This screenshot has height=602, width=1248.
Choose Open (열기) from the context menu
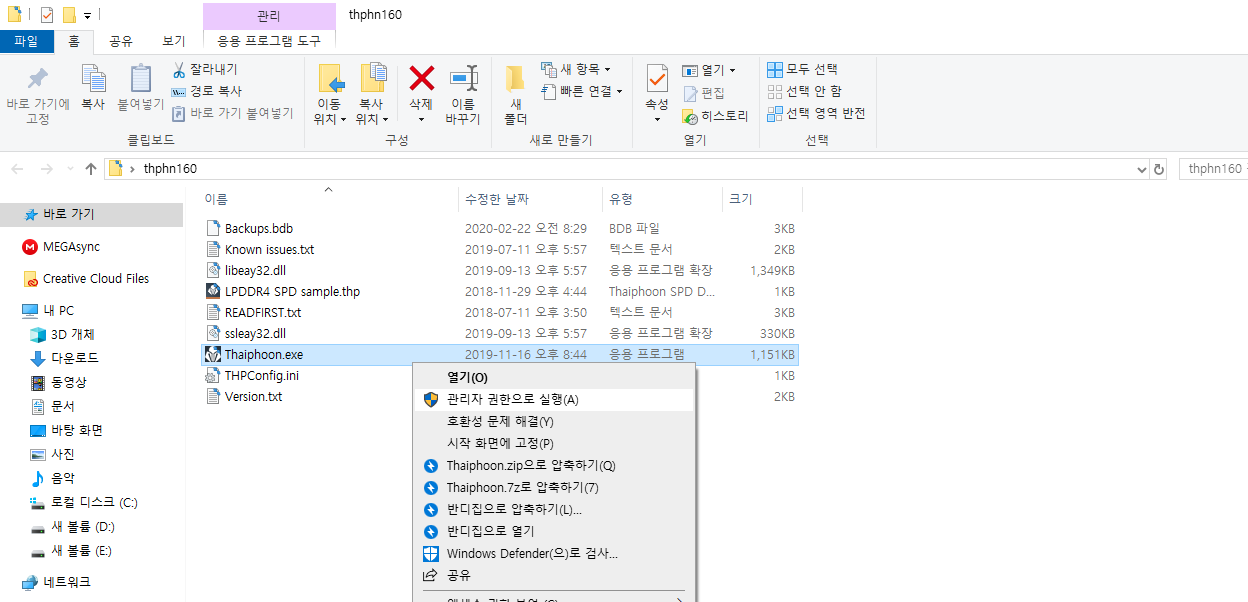pyautogui.click(x=554, y=377)
